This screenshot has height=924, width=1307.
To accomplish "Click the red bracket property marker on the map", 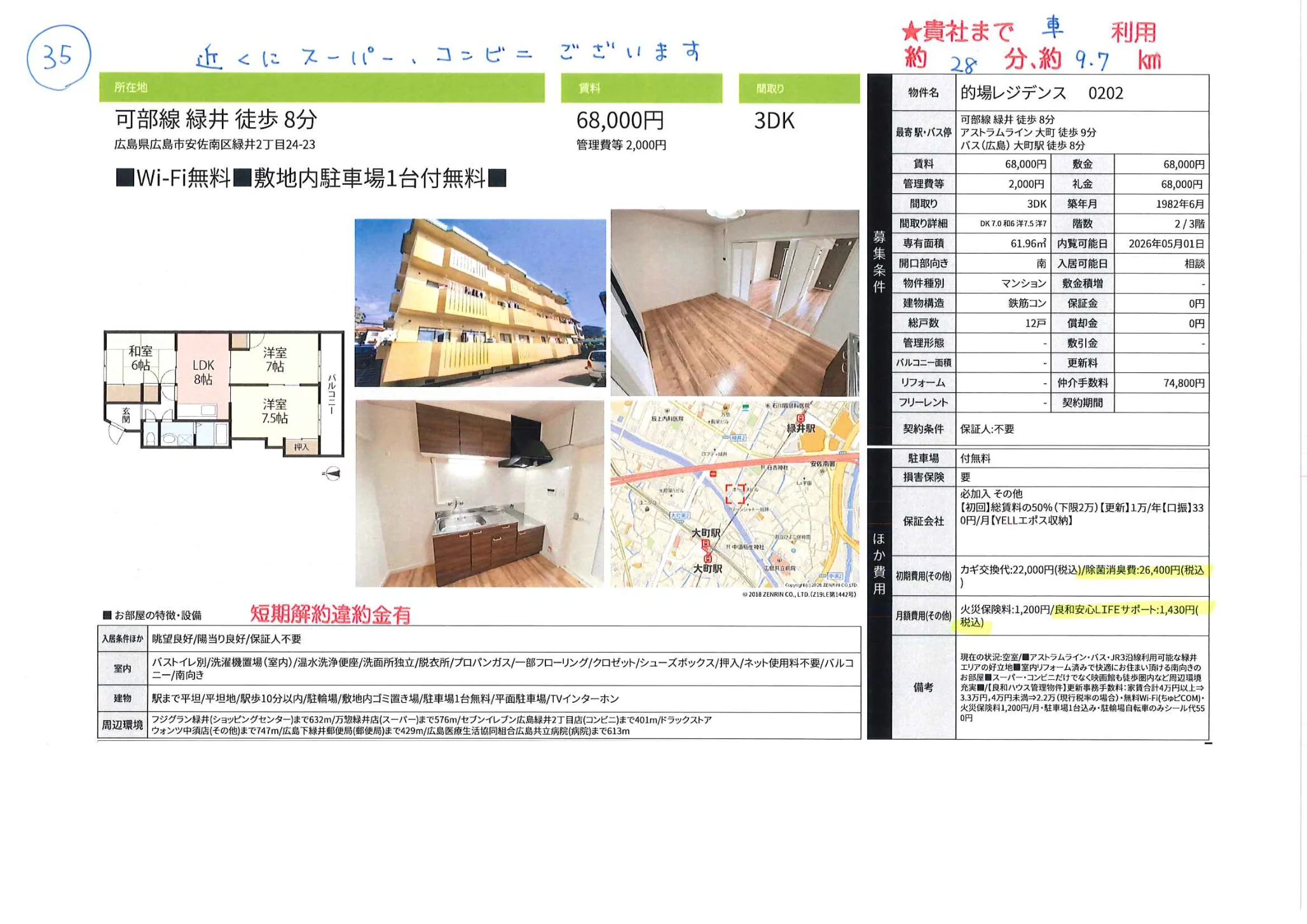I will click(735, 493).
